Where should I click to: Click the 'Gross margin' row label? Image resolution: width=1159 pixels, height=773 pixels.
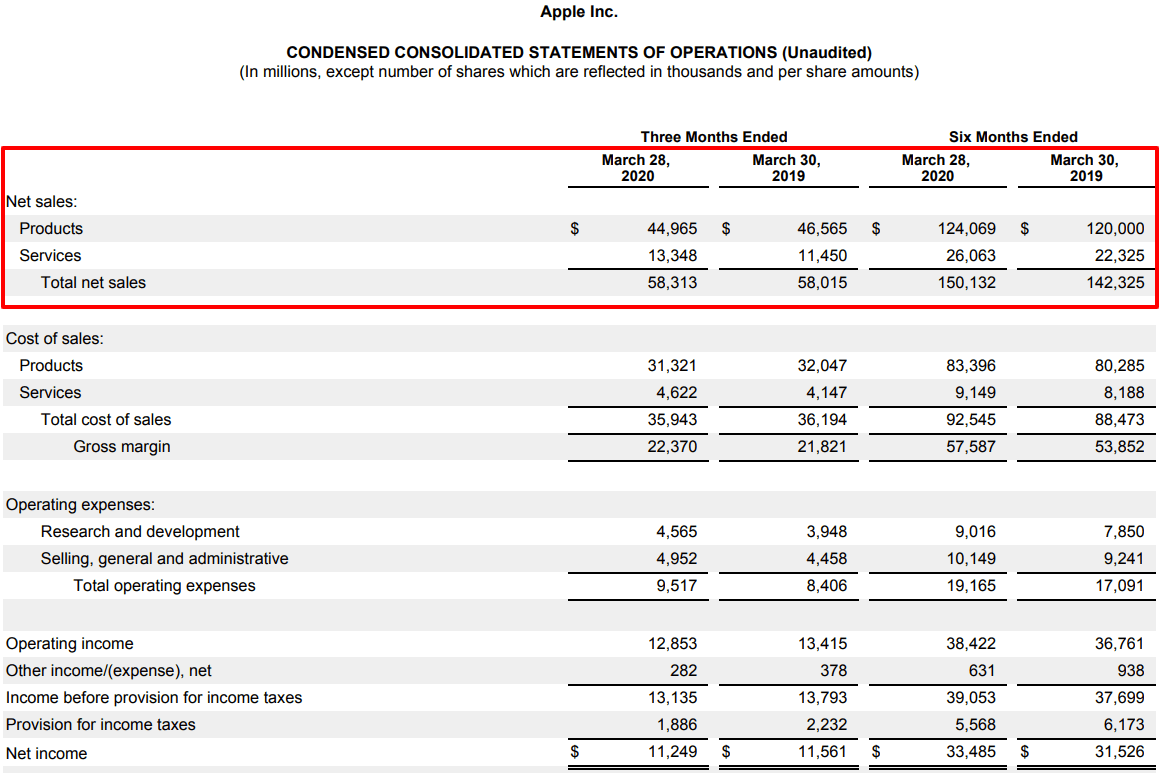[x=122, y=447]
